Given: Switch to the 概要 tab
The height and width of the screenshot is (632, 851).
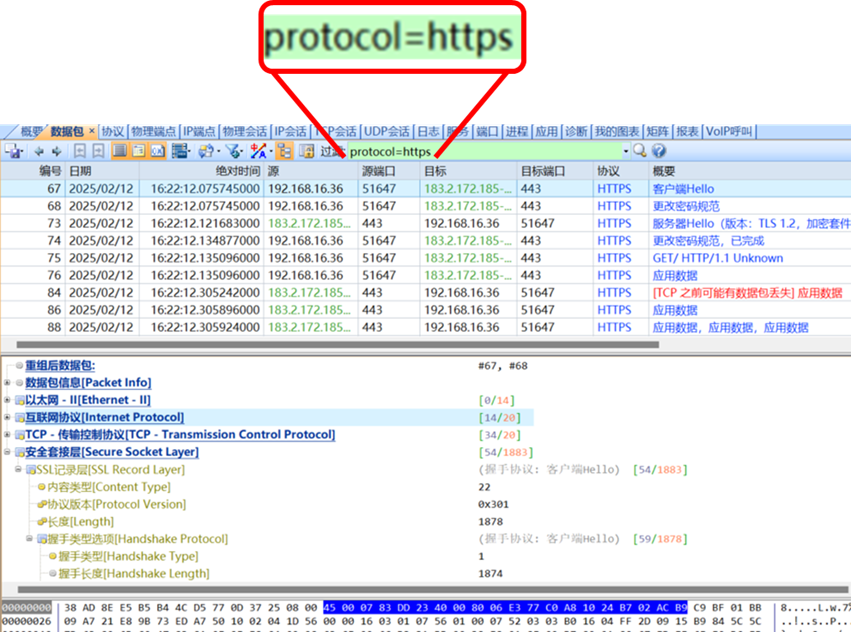Looking at the screenshot, I should 31,131.
